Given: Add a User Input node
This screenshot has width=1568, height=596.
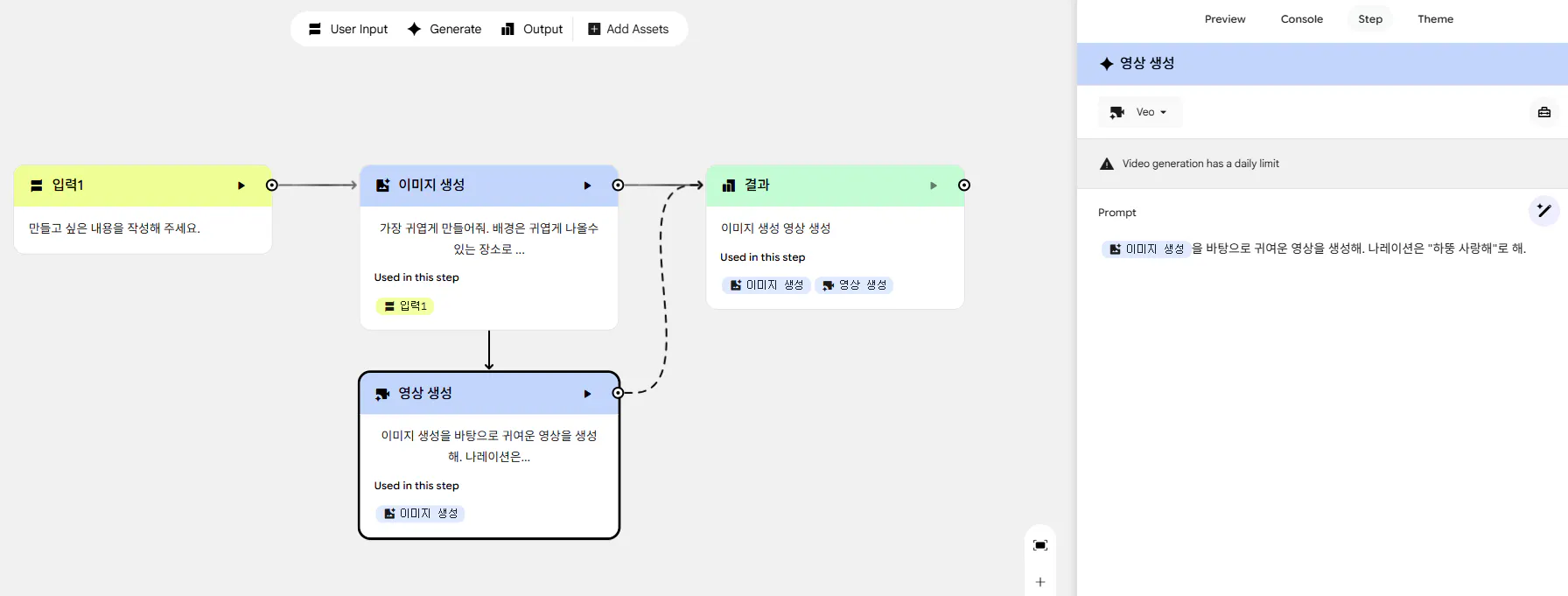Looking at the screenshot, I should (348, 29).
